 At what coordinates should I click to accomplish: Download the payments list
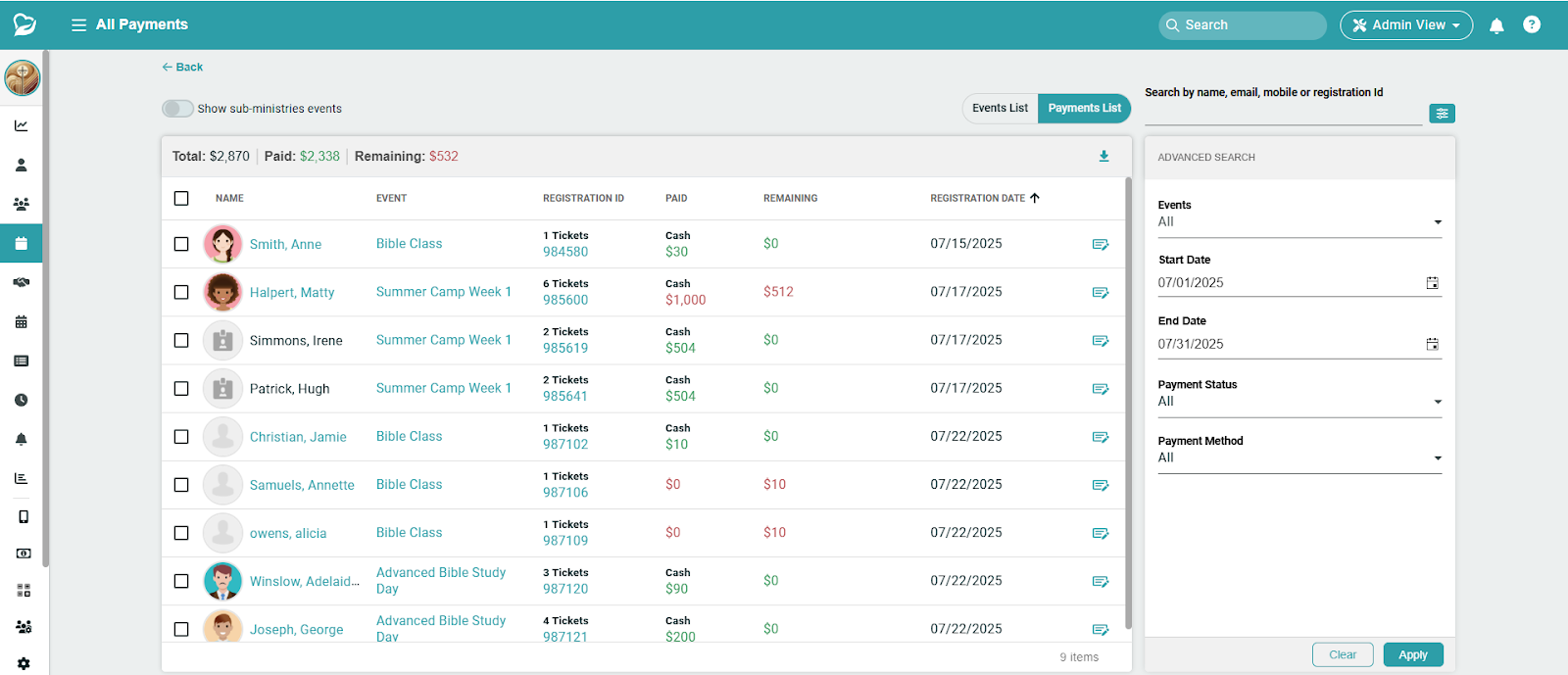pos(1103,156)
